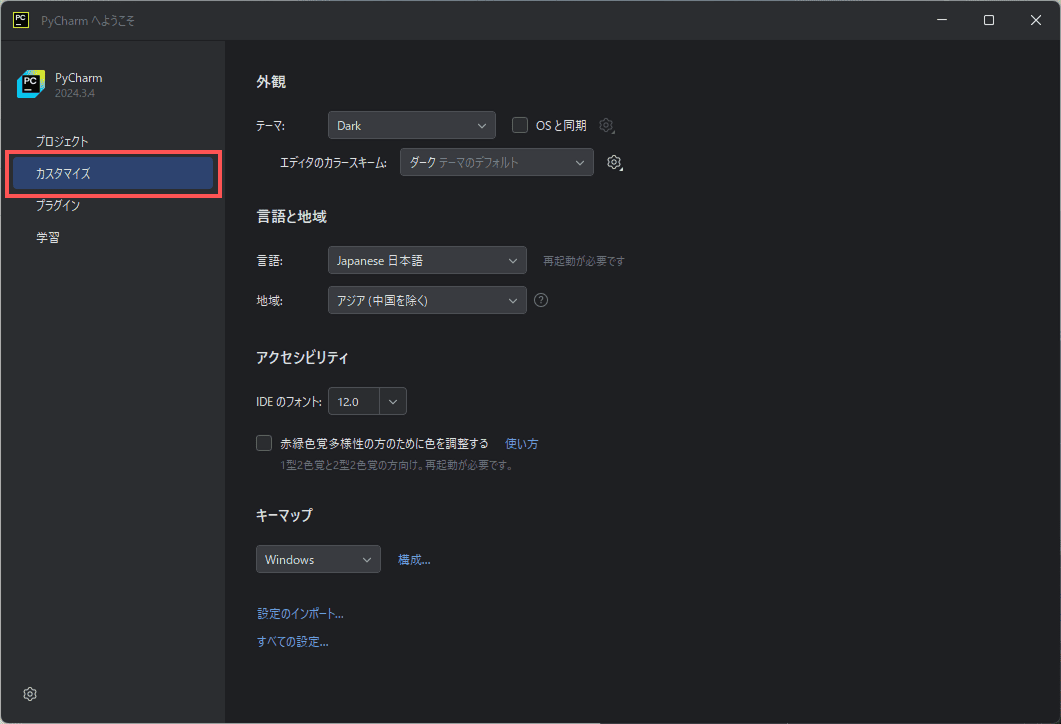Open the すべての設定... link
This screenshot has height=724, width=1061.
292,641
